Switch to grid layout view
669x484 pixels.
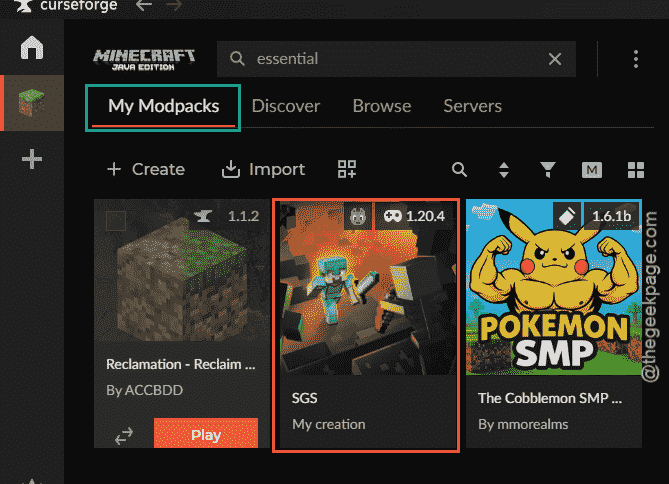(636, 170)
